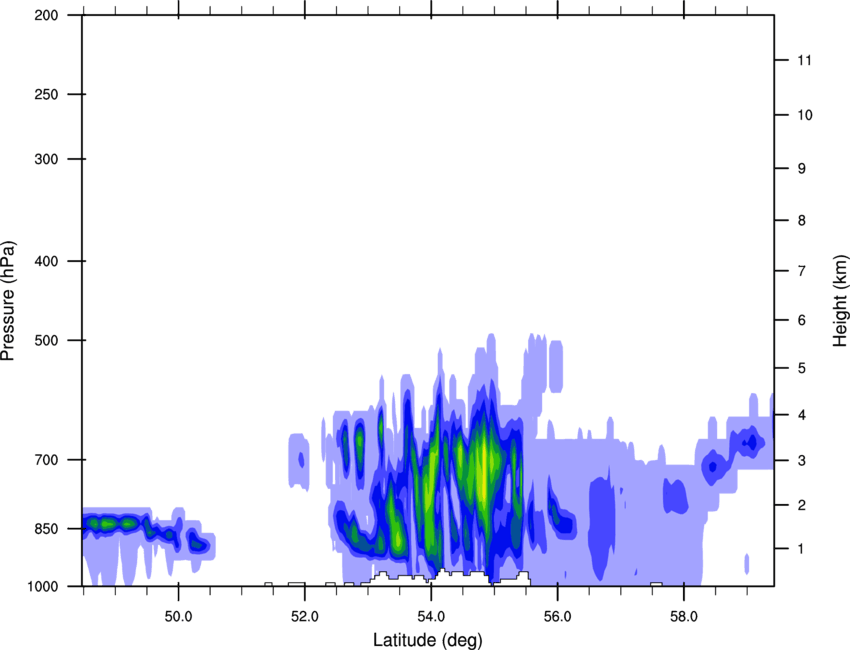850x650 pixels.
Task: Select the 700 pressure tick label
Action: 46,460
